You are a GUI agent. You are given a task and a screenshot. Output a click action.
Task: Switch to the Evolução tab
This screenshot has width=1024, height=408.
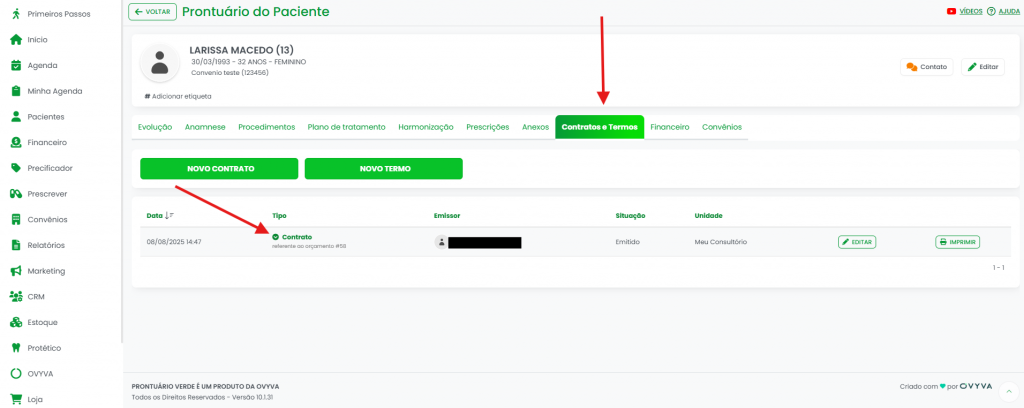pyautogui.click(x=155, y=127)
